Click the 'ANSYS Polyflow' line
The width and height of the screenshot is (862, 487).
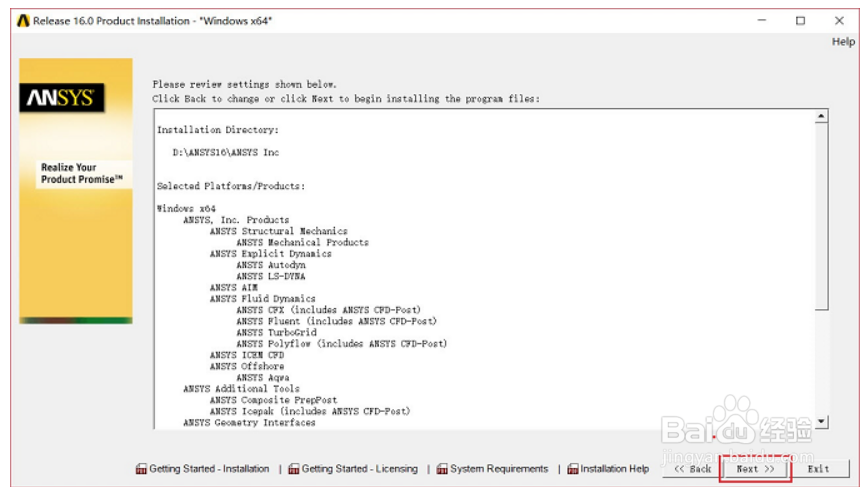(342, 344)
